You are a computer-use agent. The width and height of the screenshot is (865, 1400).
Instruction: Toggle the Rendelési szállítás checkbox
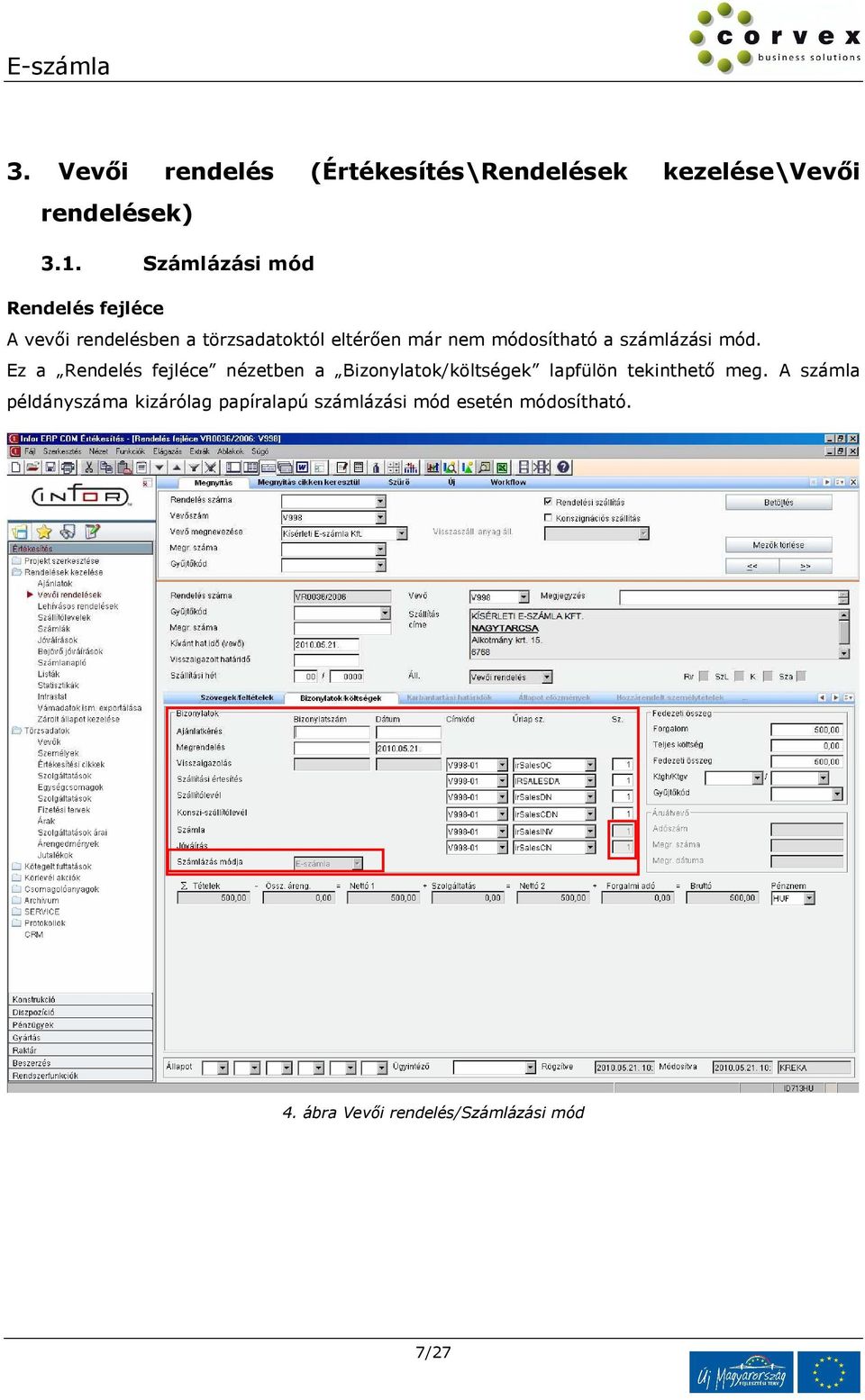[x=548, y=502]
